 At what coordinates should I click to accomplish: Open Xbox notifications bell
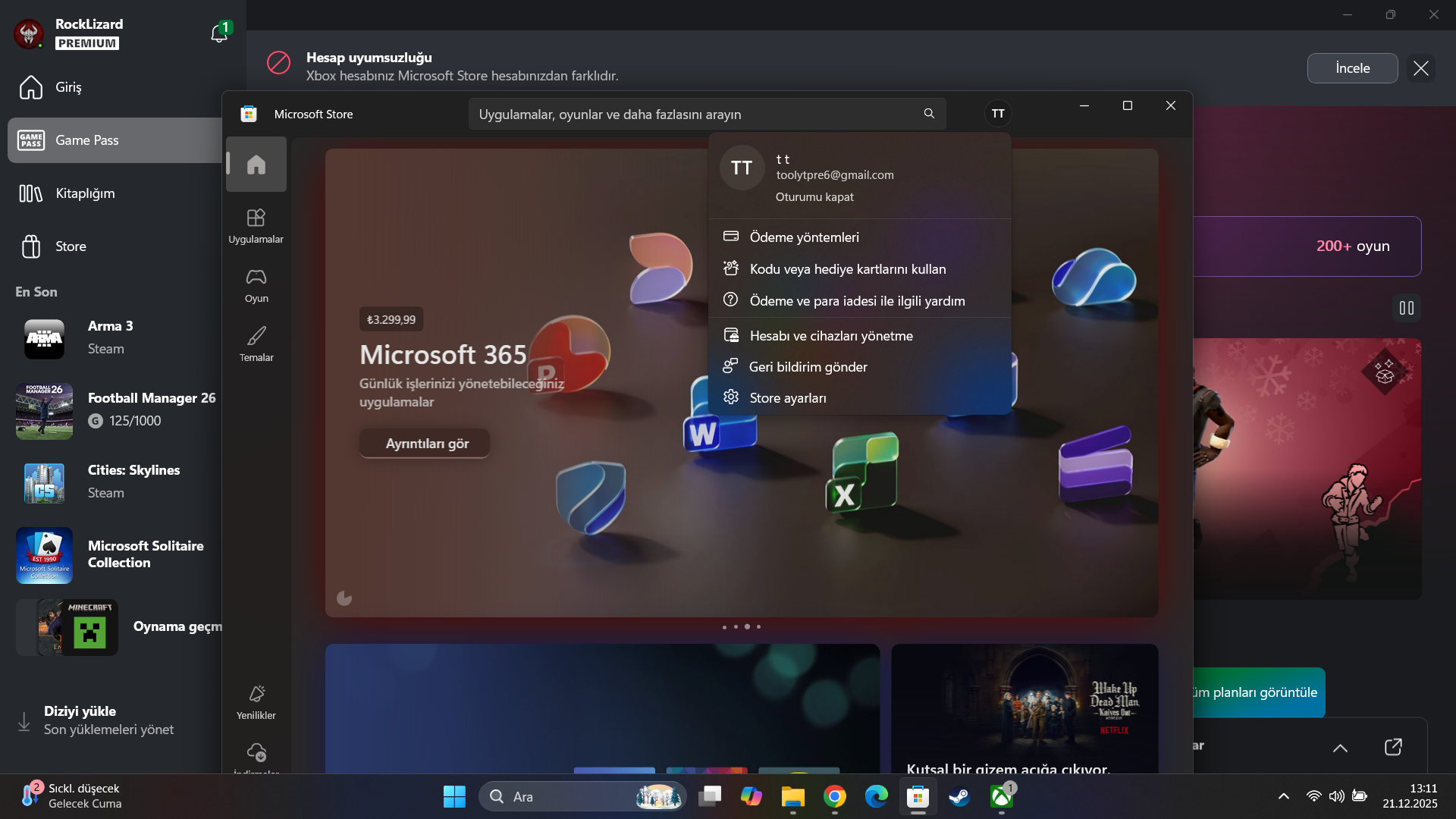[x=219, y=33]
